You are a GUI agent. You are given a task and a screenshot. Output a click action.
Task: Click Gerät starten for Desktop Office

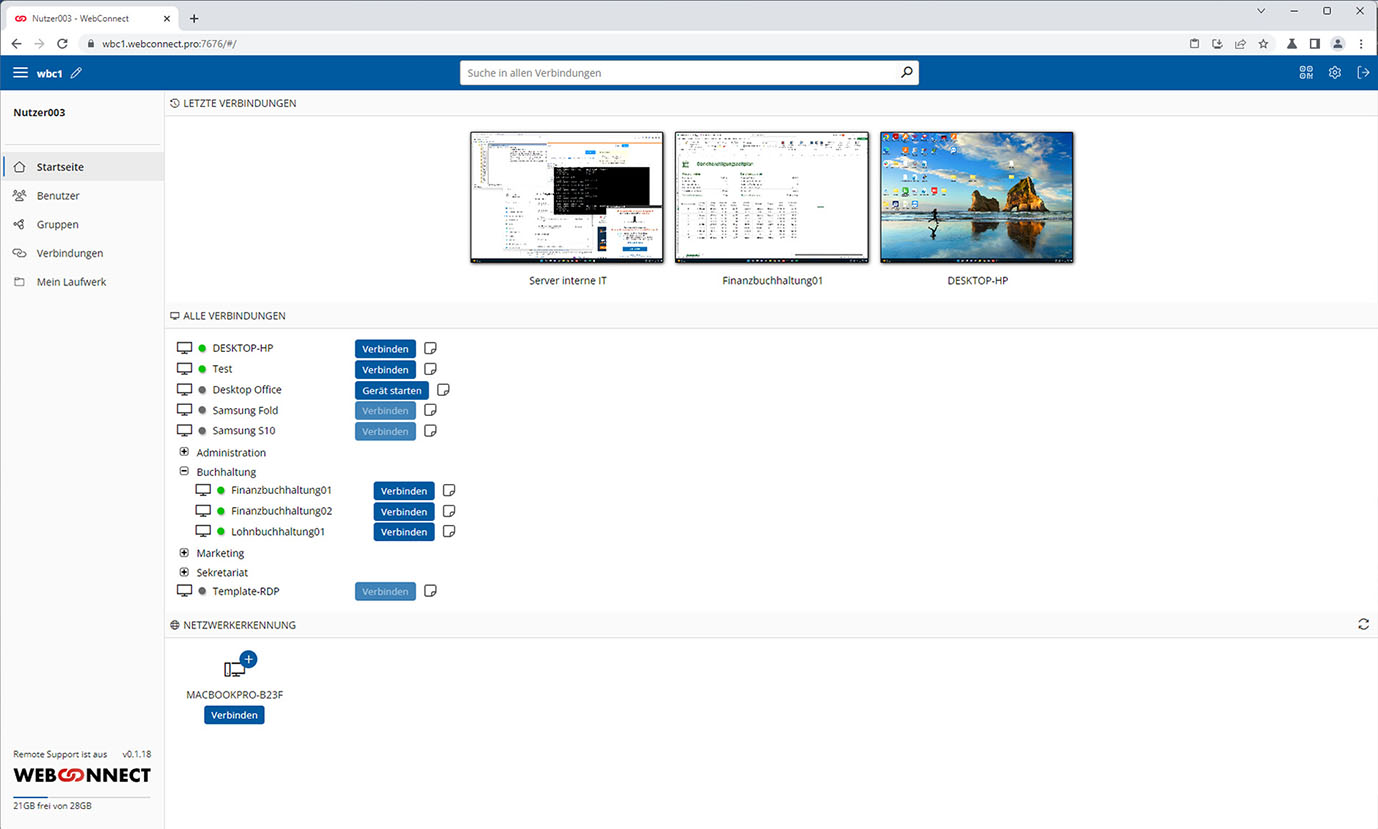pyautogui.click(x=391, y=390)
